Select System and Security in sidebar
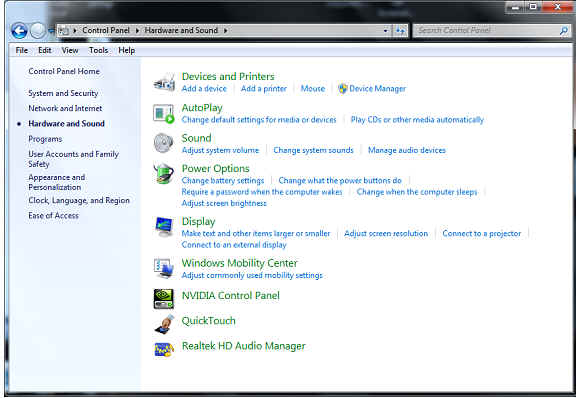This screenshot has height=398, width=576. [63, 93]
